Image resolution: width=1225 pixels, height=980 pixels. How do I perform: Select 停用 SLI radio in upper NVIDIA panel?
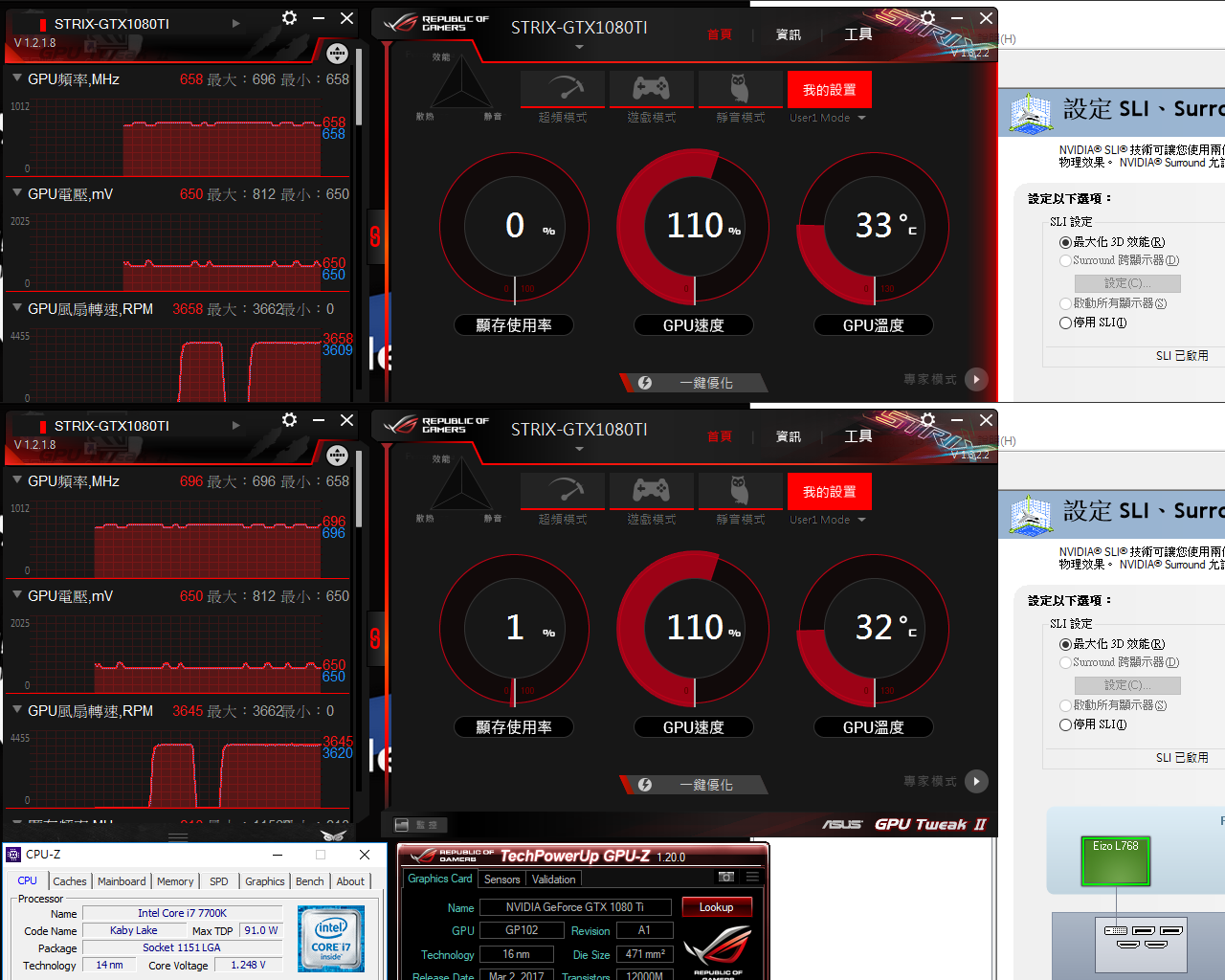1065,323
